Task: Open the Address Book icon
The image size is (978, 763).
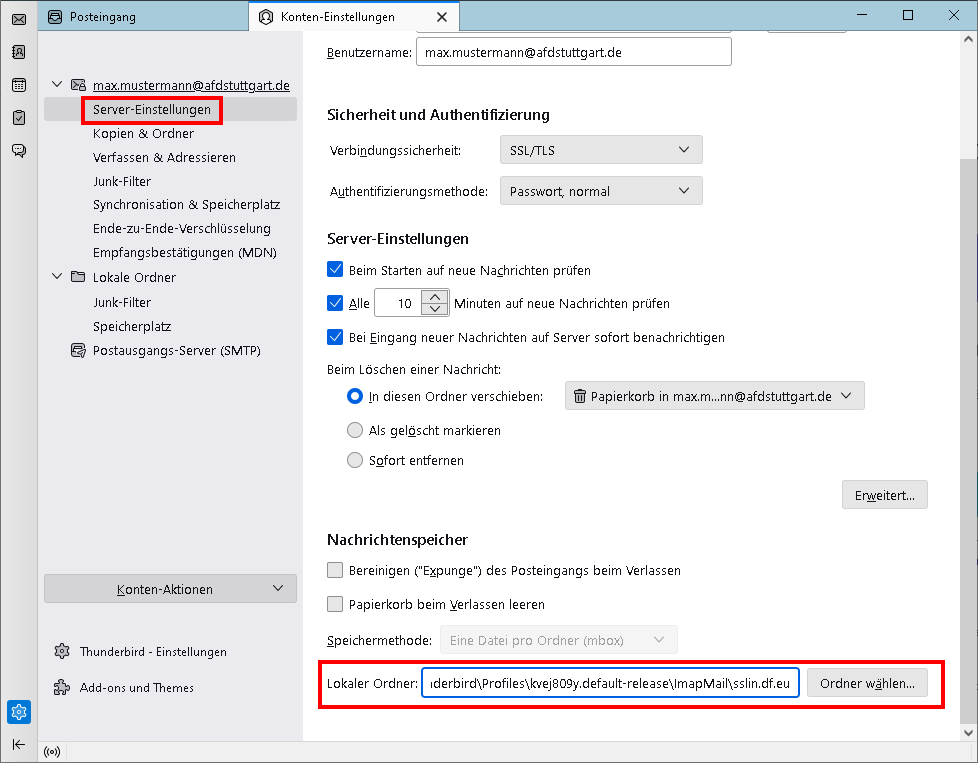Action: point(18,52)
